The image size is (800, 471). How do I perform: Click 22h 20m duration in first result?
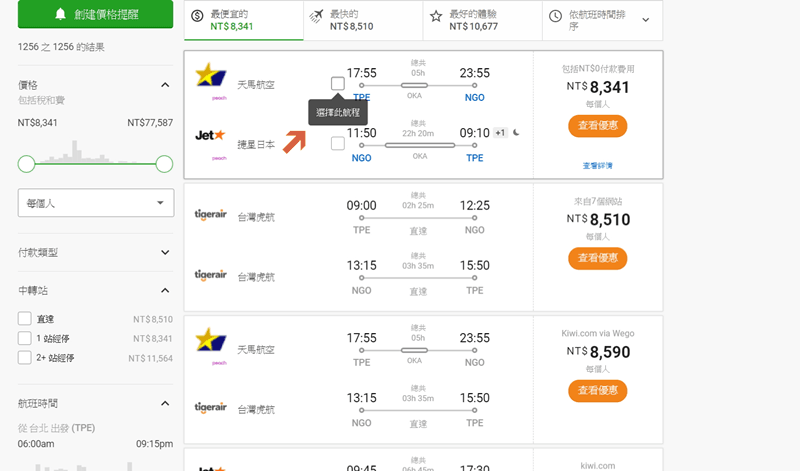point(418,133)
